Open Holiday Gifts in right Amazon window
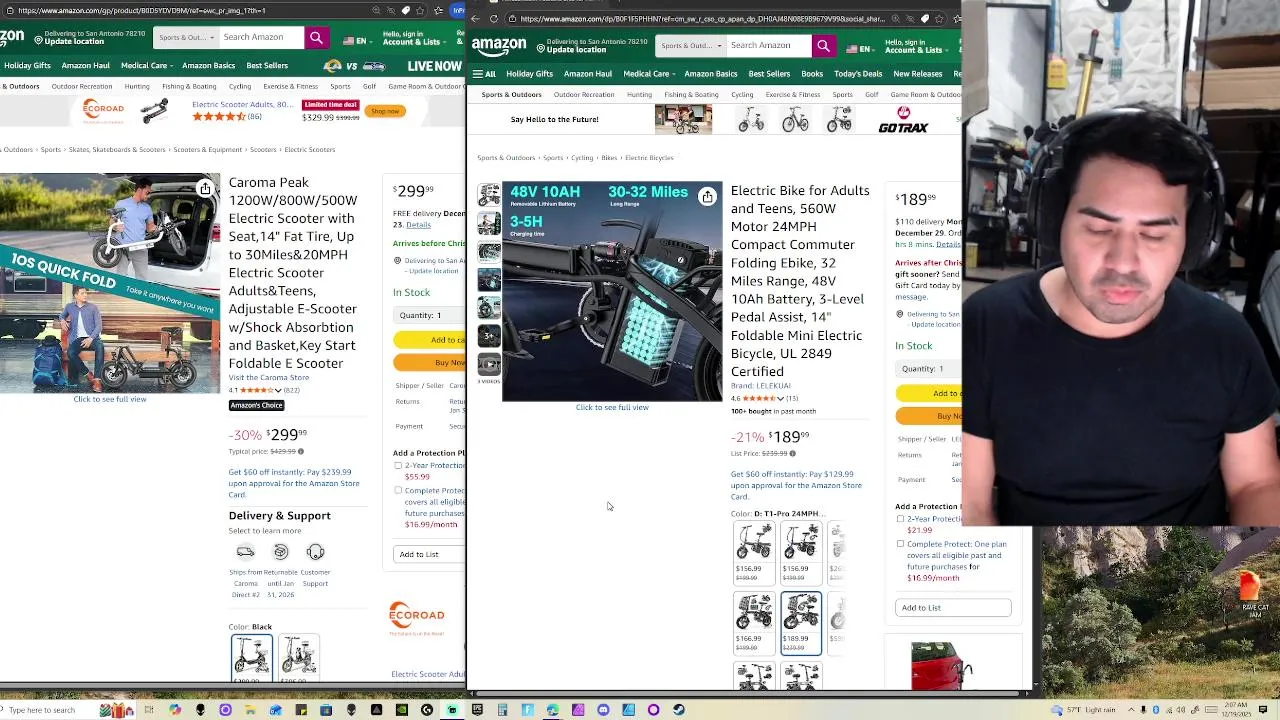Viewport: 1280px width, 720px height. 529,74
